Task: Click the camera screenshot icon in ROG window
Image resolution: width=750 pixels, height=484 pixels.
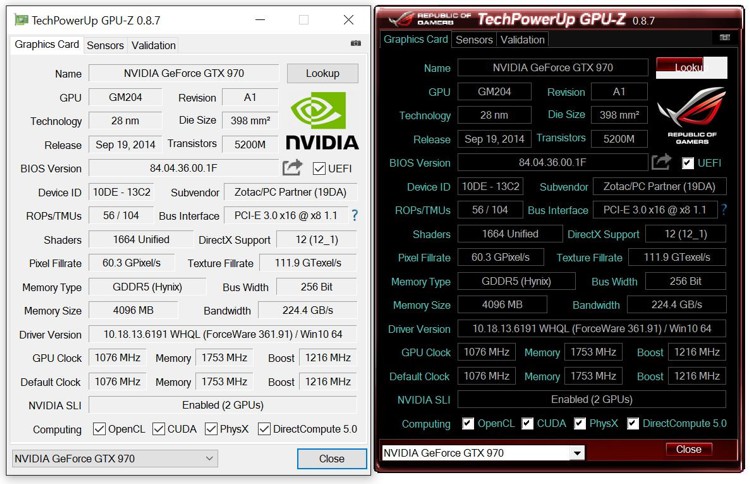Action: (725, 37)
